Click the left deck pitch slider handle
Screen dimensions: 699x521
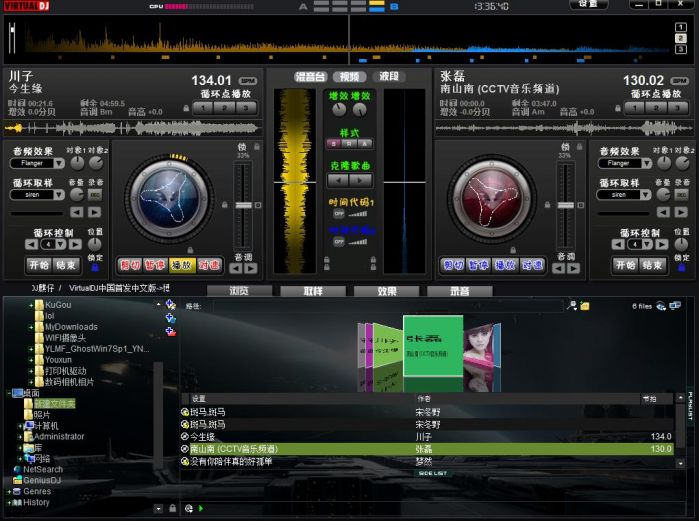click(243, 204)
